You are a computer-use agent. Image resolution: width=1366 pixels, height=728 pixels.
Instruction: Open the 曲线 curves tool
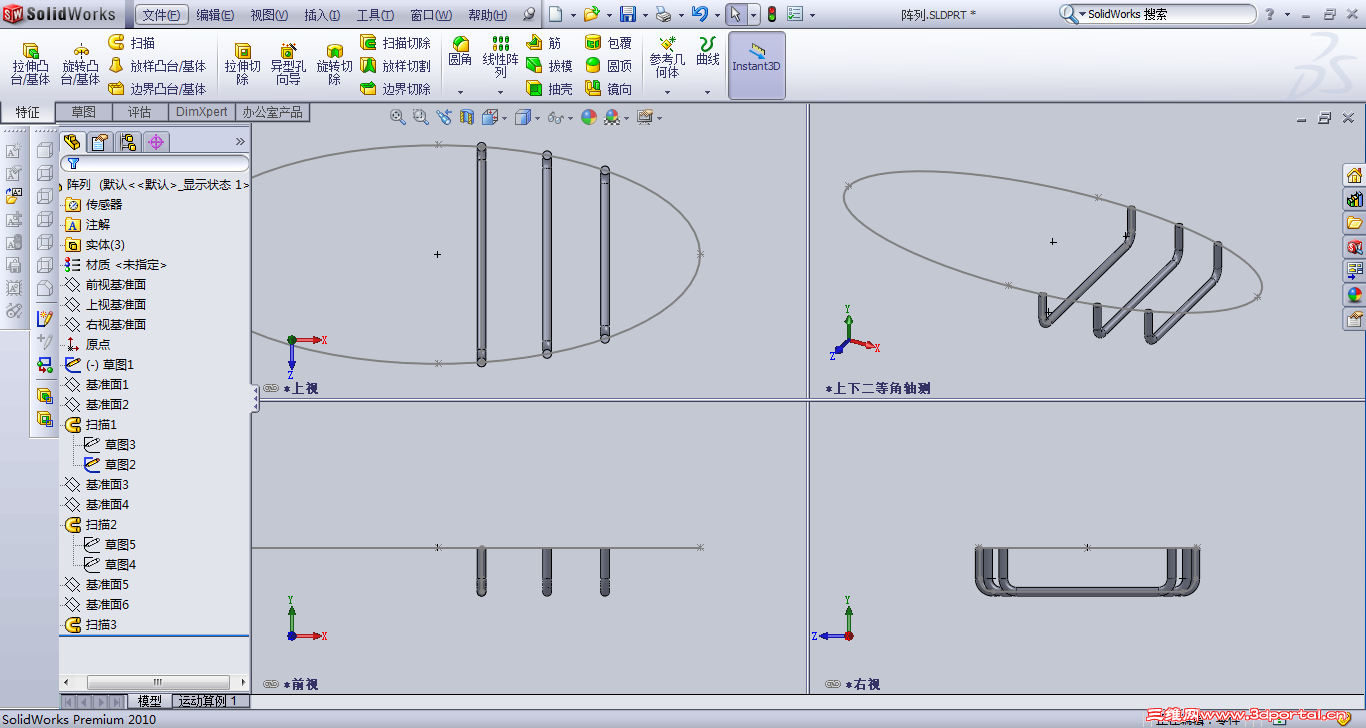pyautogui.click(x=708, y=52)
